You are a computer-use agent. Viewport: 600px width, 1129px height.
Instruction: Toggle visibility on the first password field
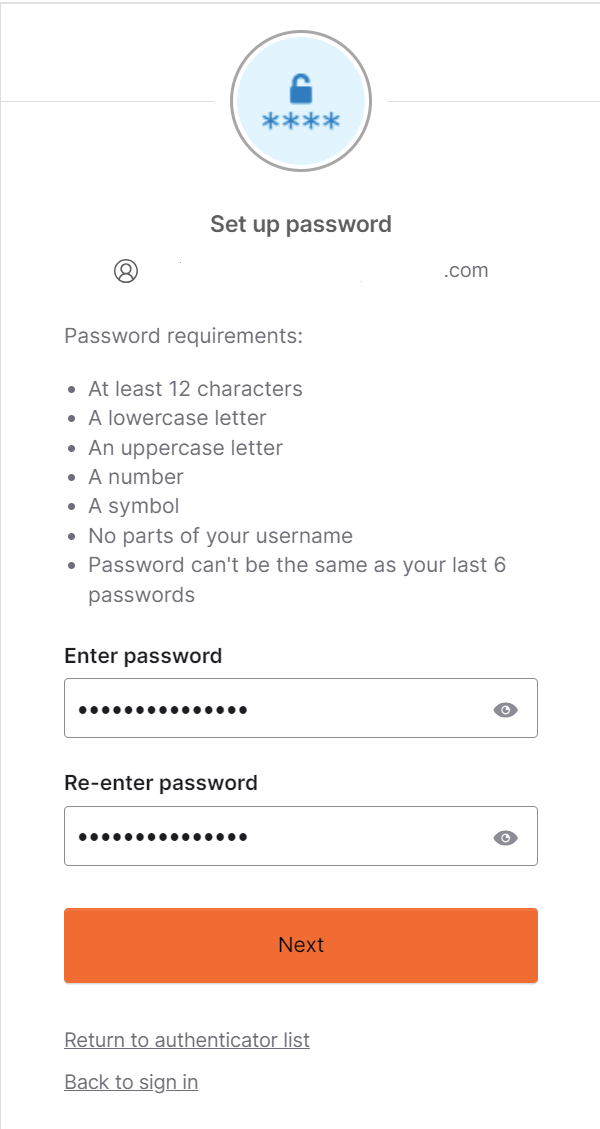(506, 708)
